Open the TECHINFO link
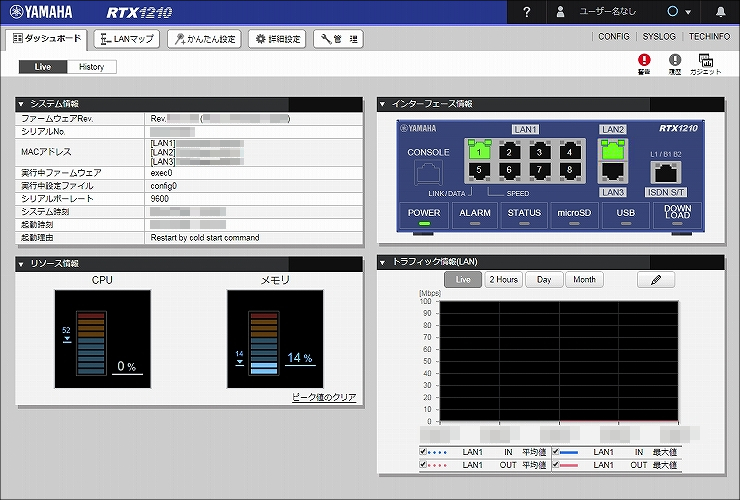This screenshot has width=740, height=500. pyautogui.click(x=709, y=36)
